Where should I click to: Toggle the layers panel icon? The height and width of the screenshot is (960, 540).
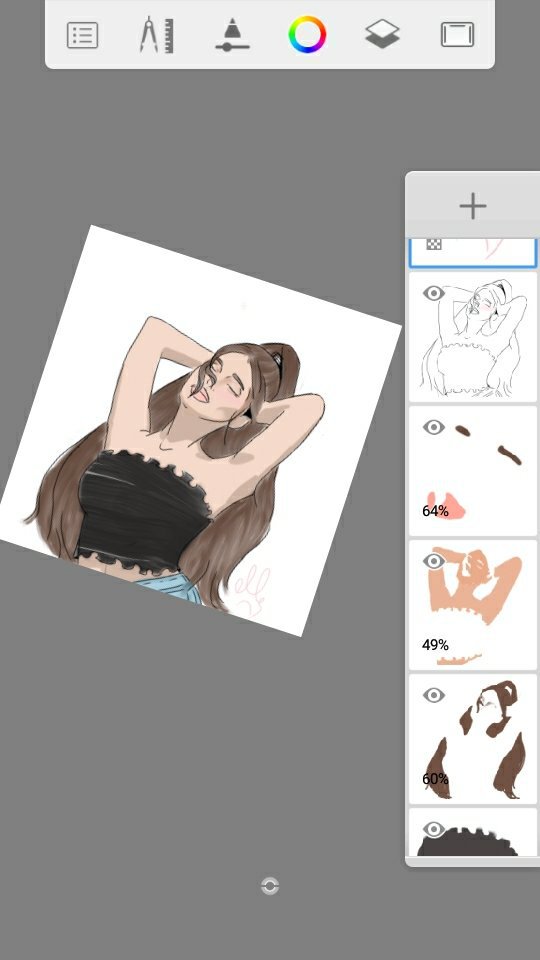pyautogui.click(x=383, y=34)
